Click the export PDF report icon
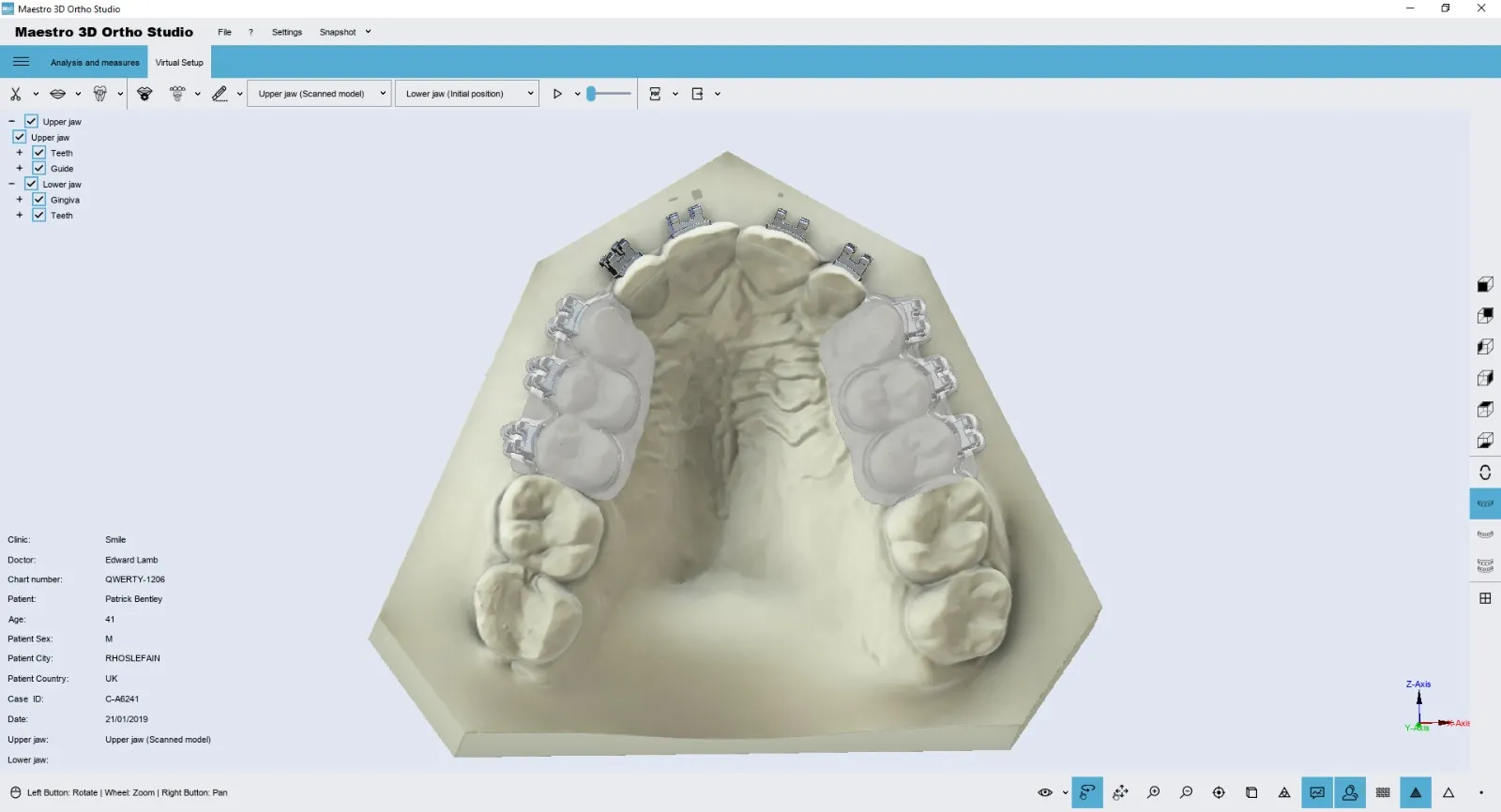 pos(655,94)
